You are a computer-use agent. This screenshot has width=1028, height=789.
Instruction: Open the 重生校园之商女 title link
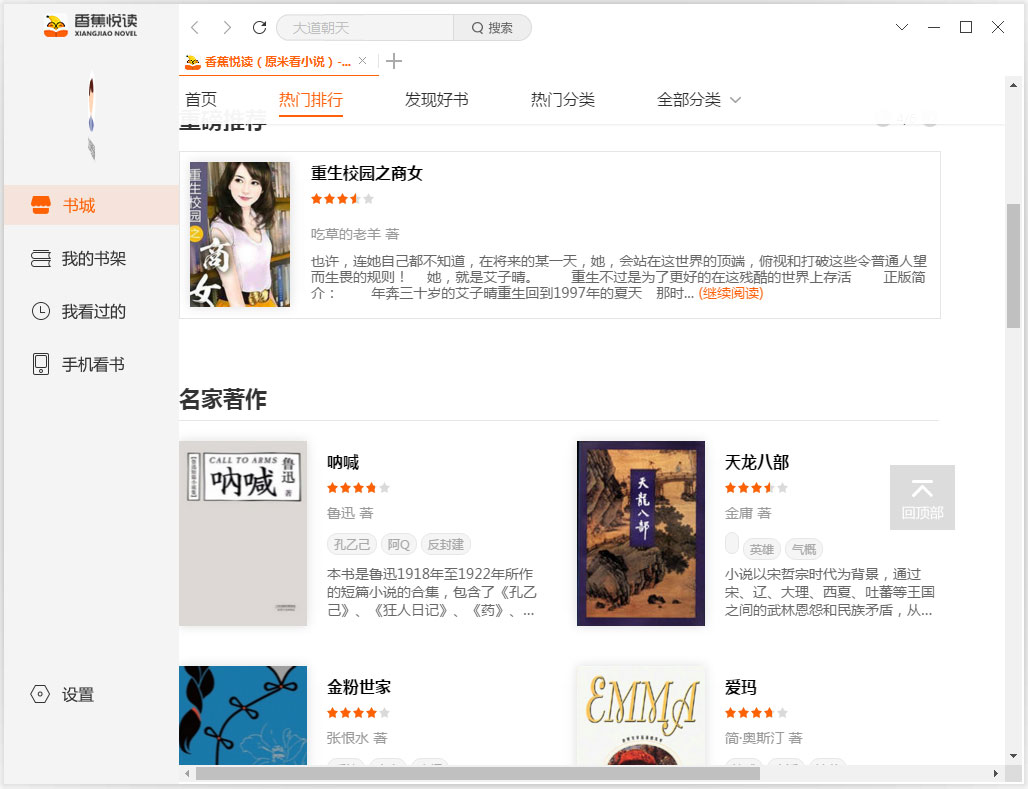(366, 173)
